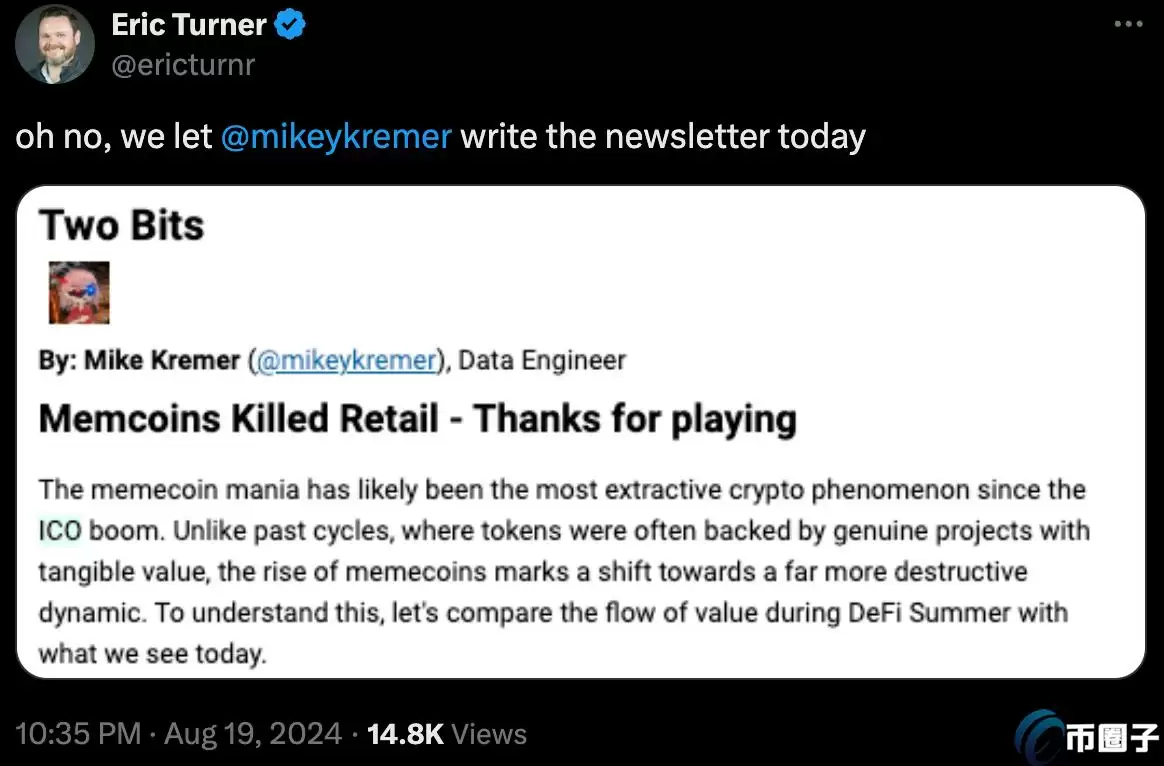Click the Data Engineer title text
This screenshot has width=1164, height=766.
(x=542, y=361)
